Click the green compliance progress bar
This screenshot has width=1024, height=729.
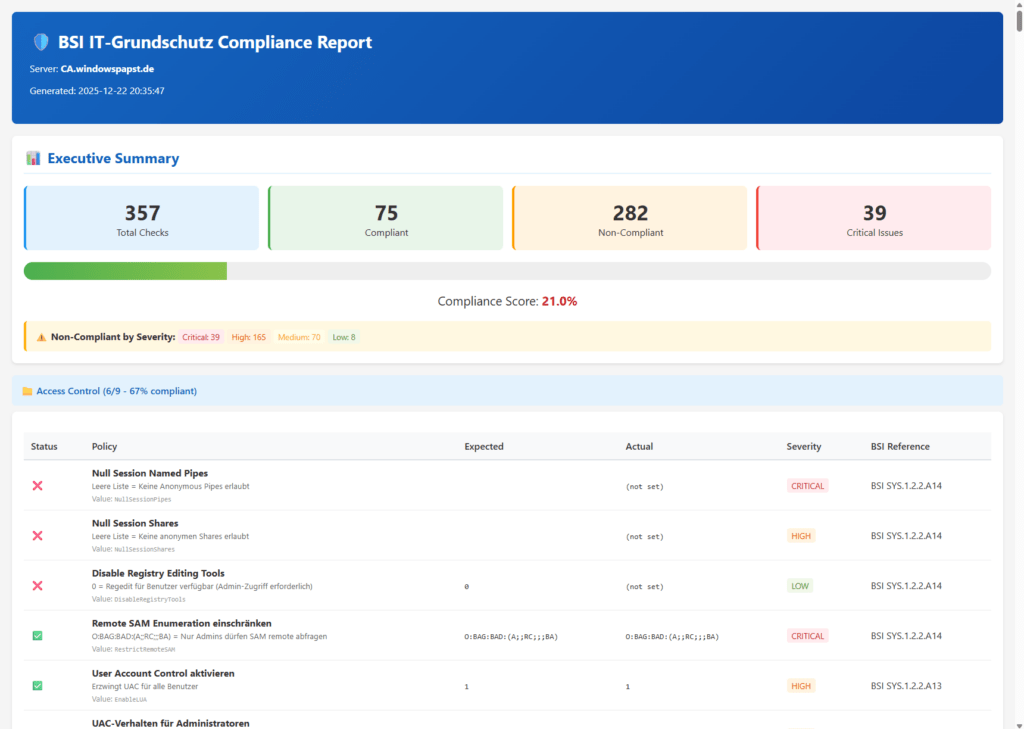pyautogui.click(x=125, y=270)
